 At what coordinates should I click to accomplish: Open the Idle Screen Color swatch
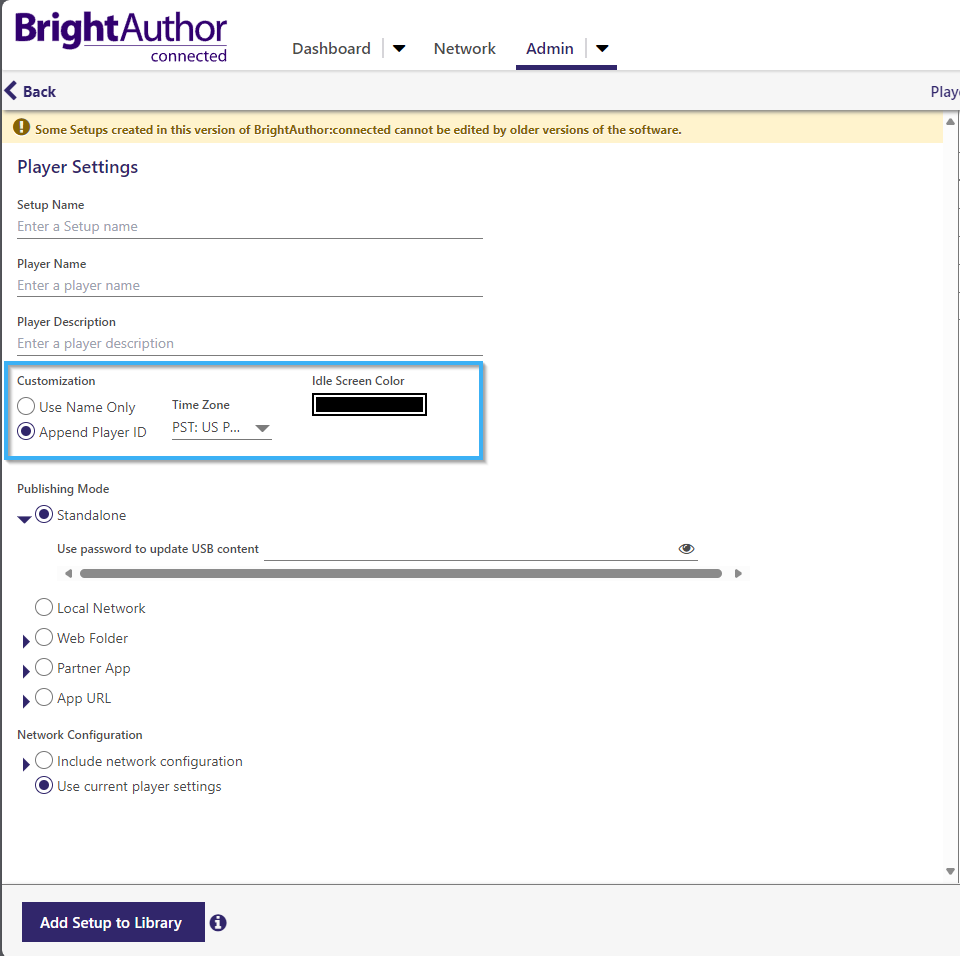click(369, 404)
